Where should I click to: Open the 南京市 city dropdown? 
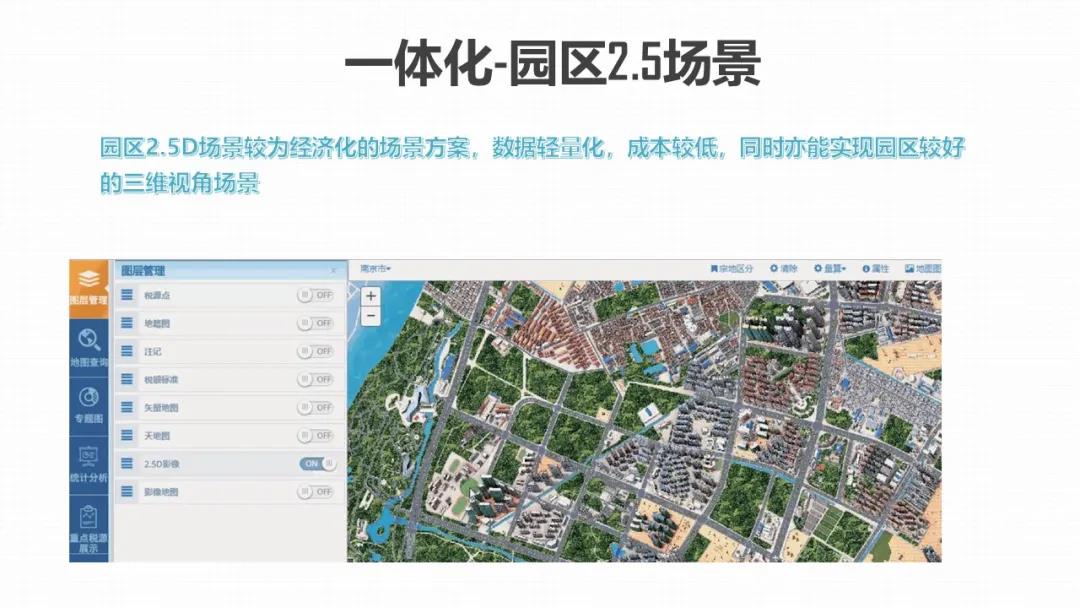375,269
